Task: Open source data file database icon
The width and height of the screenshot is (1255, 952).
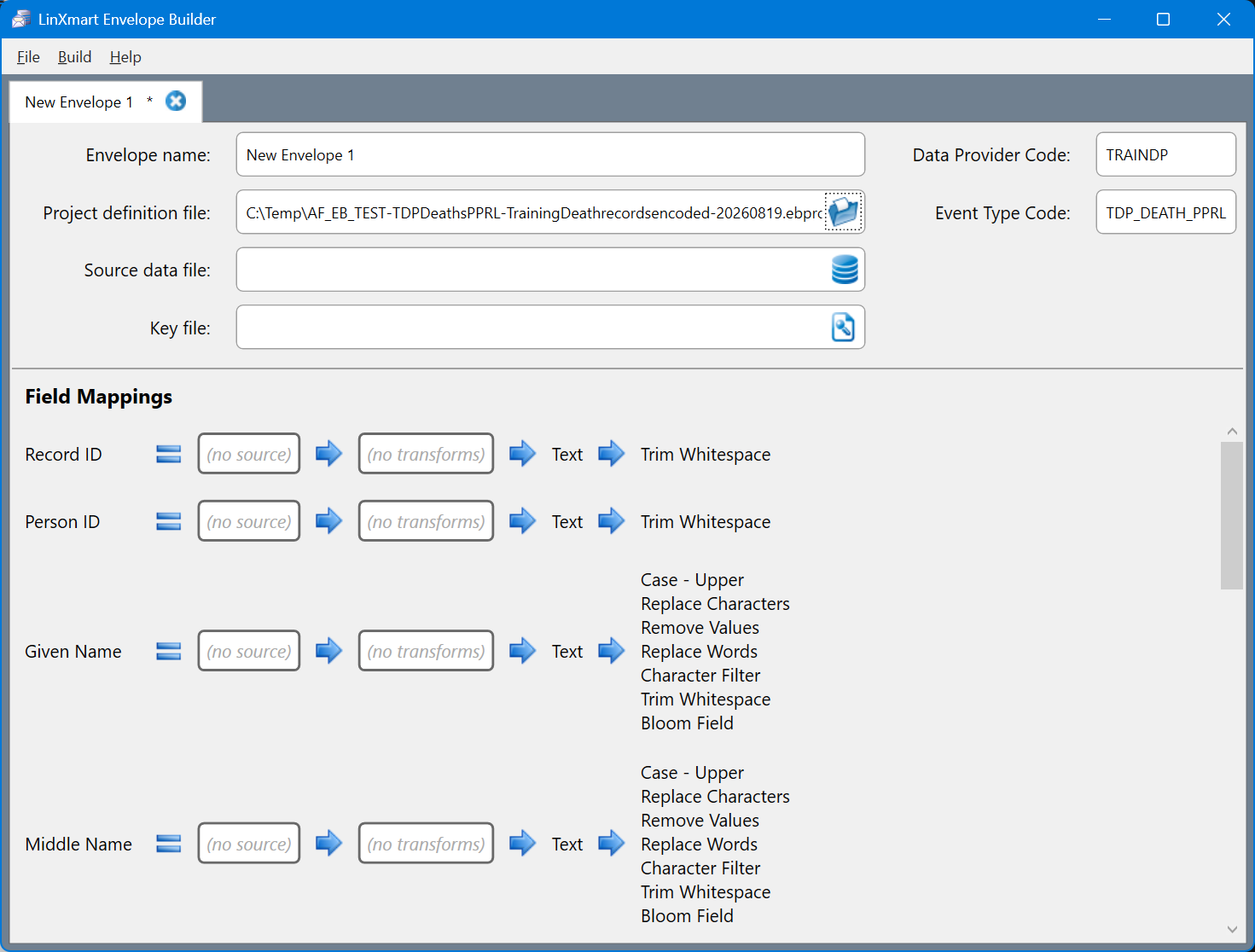Action: [845, 270]
